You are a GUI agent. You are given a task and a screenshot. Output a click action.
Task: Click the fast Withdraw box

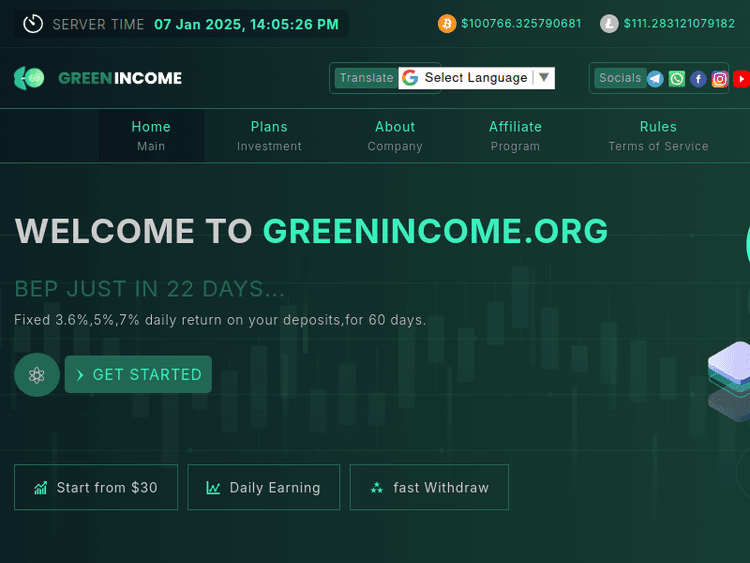[x=429, y=487]
